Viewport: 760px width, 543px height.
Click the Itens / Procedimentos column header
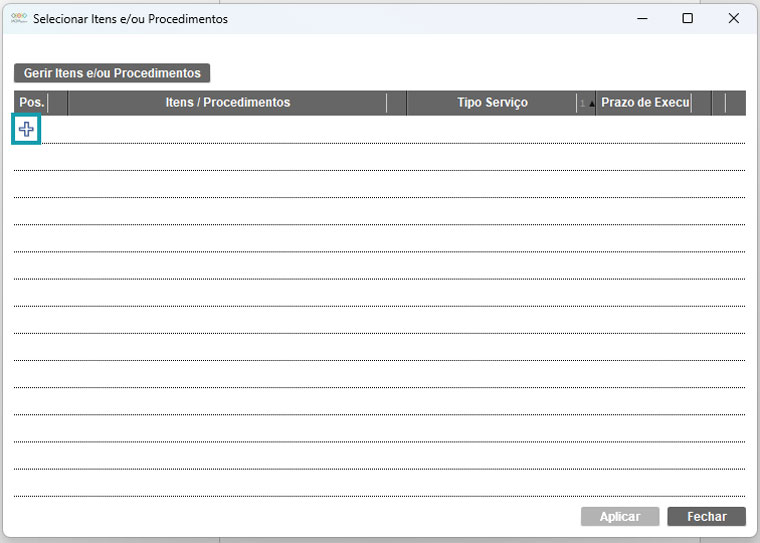227,103
